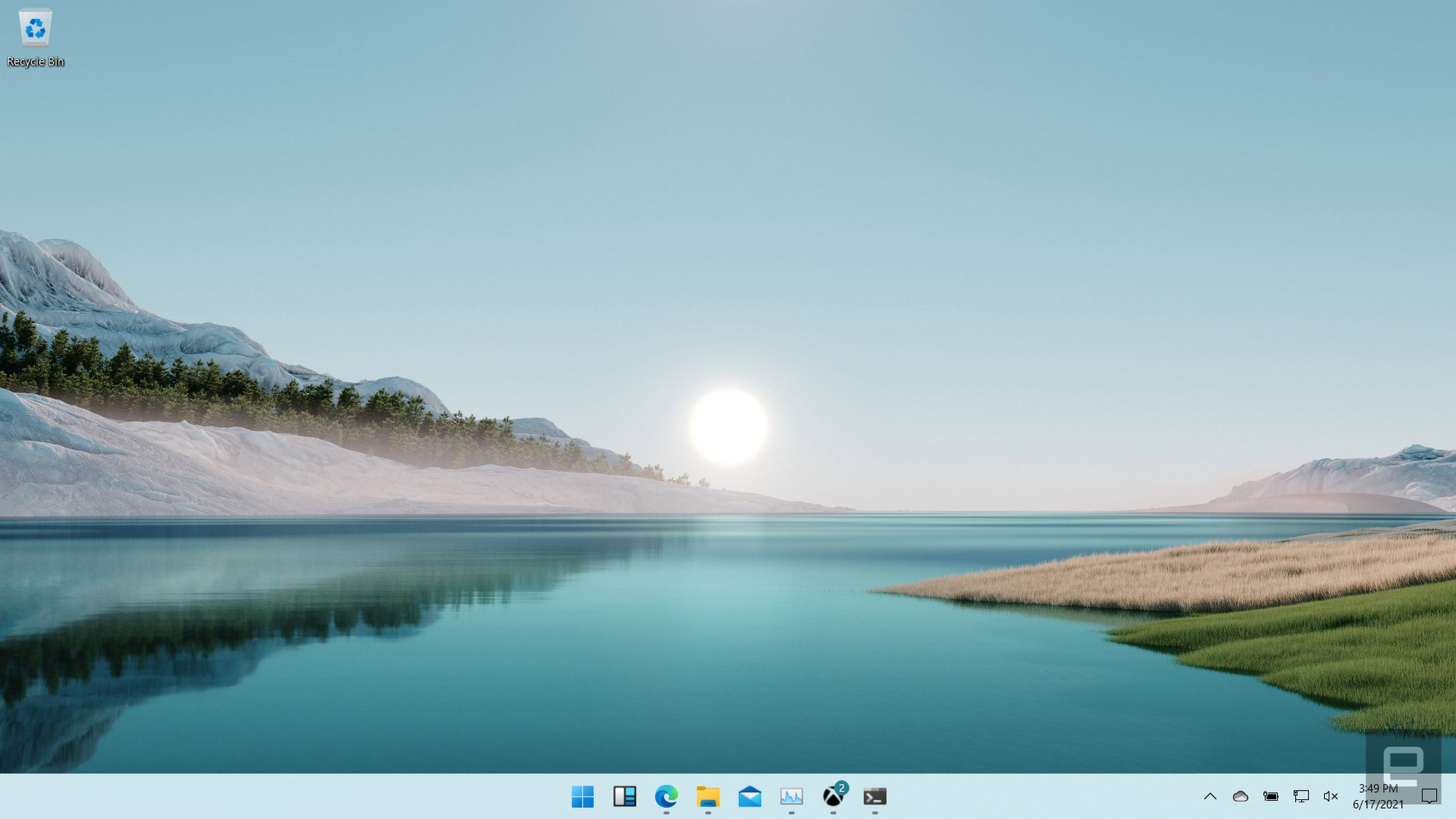Expand the system tray overflow area
The width and height of the screenshot is (1456, 819).
click(1209, 796)
